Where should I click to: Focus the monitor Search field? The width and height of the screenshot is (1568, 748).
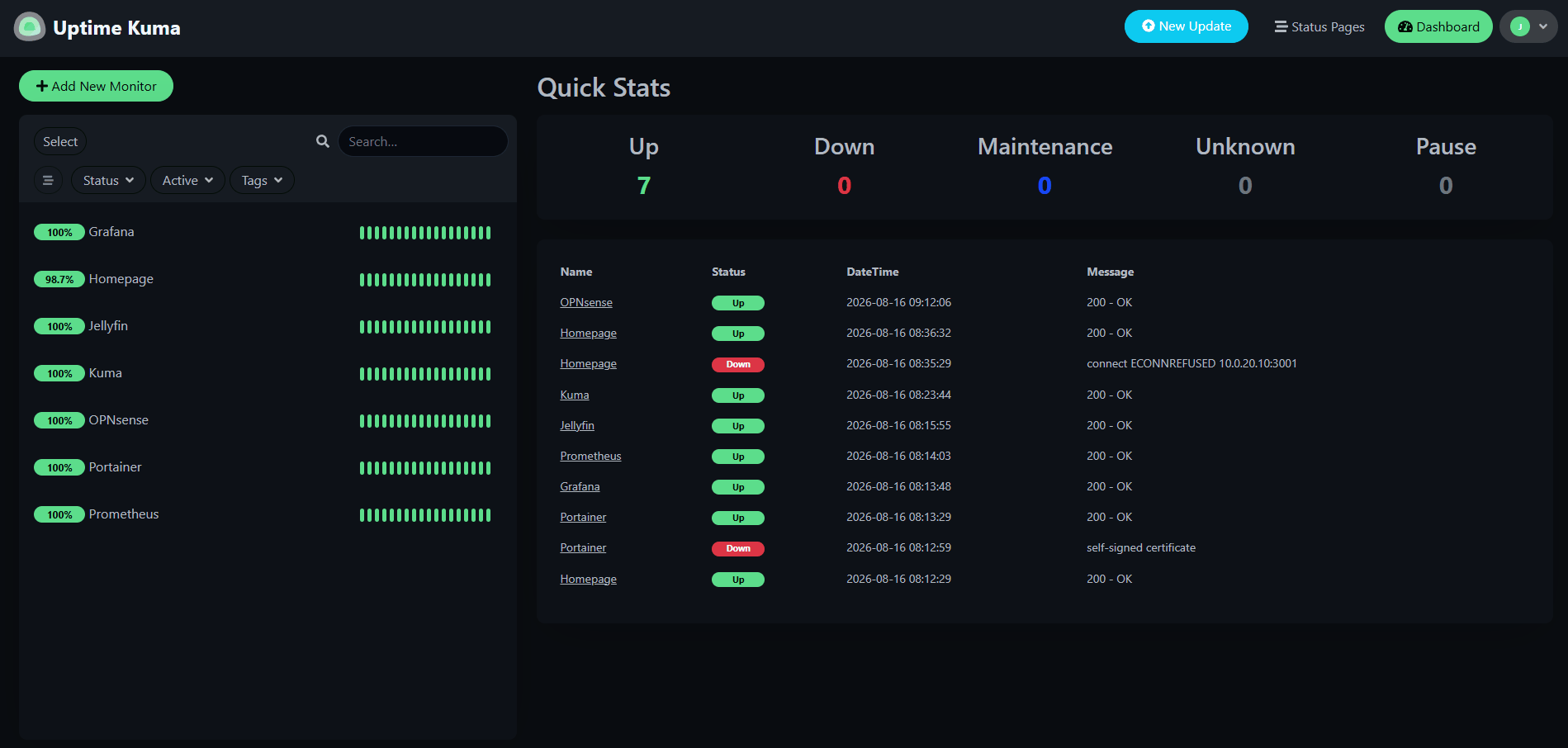tap(423, 141)
